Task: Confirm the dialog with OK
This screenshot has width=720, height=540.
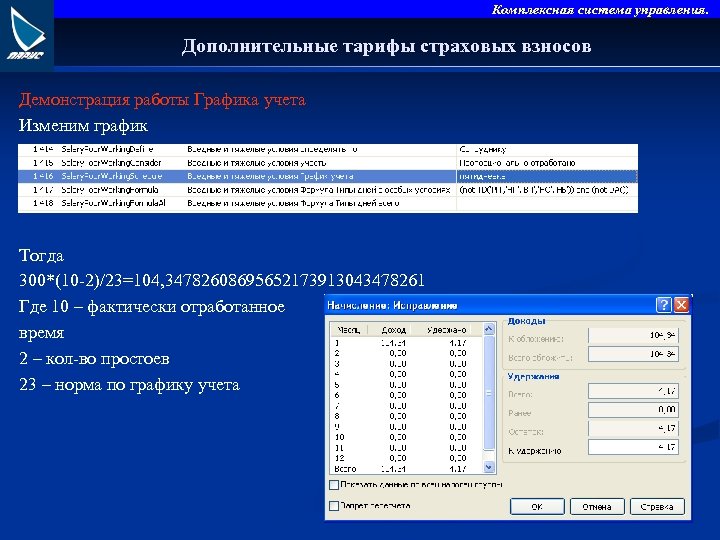Action: 537,507
